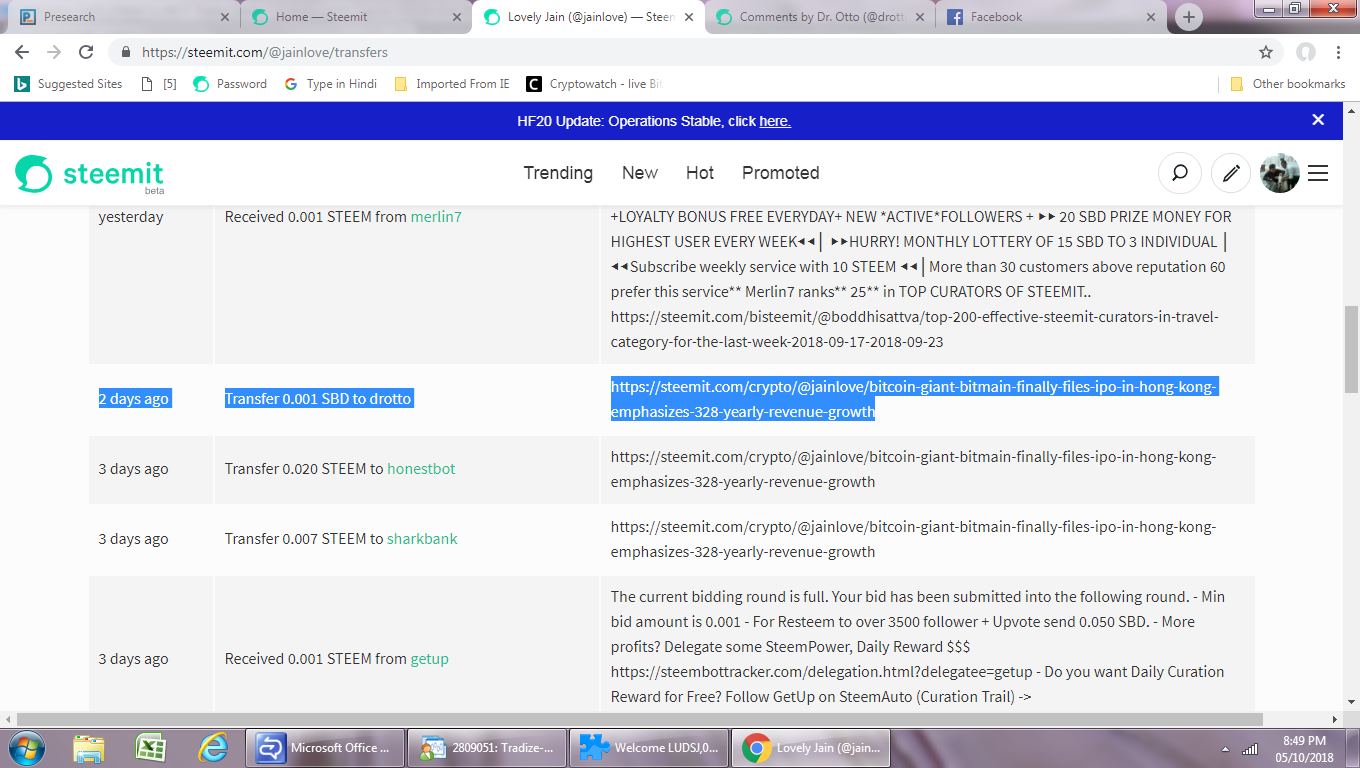The width and height of the screenshot is (1360, 768).
Task: Click the browser forward arrow
Action: tap(54, 52)
